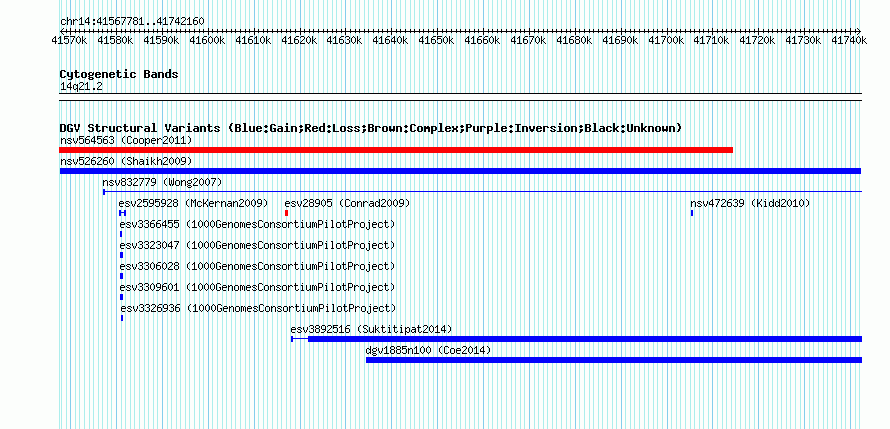Open the nsv564563 (Cooper2011) label
The height and width of the screenshot is (429, 890).
pyautogui.click(x=126, y=140)
